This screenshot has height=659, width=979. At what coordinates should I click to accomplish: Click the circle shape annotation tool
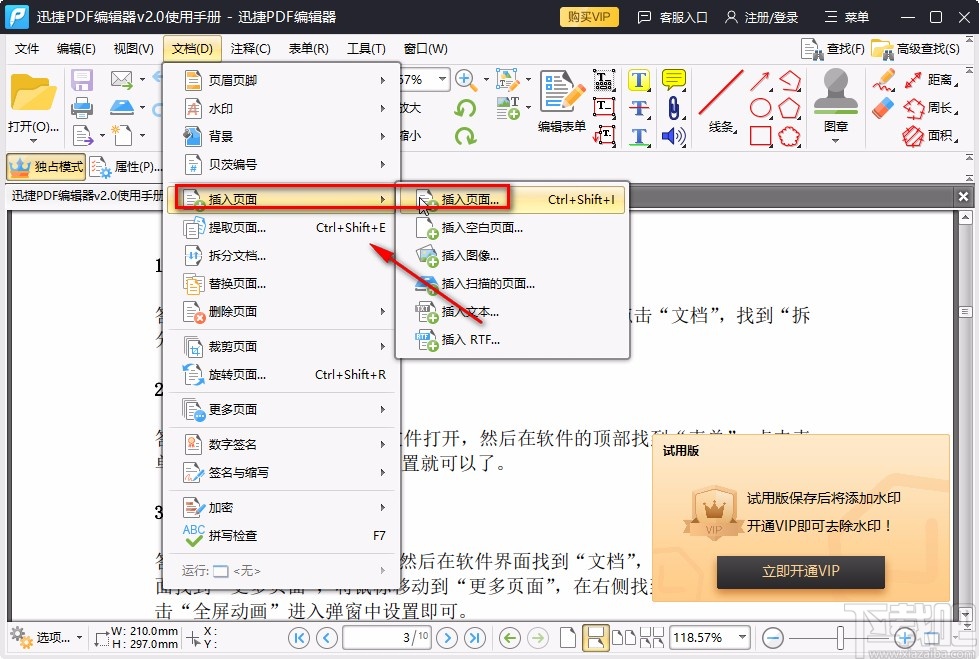(761, 107)
